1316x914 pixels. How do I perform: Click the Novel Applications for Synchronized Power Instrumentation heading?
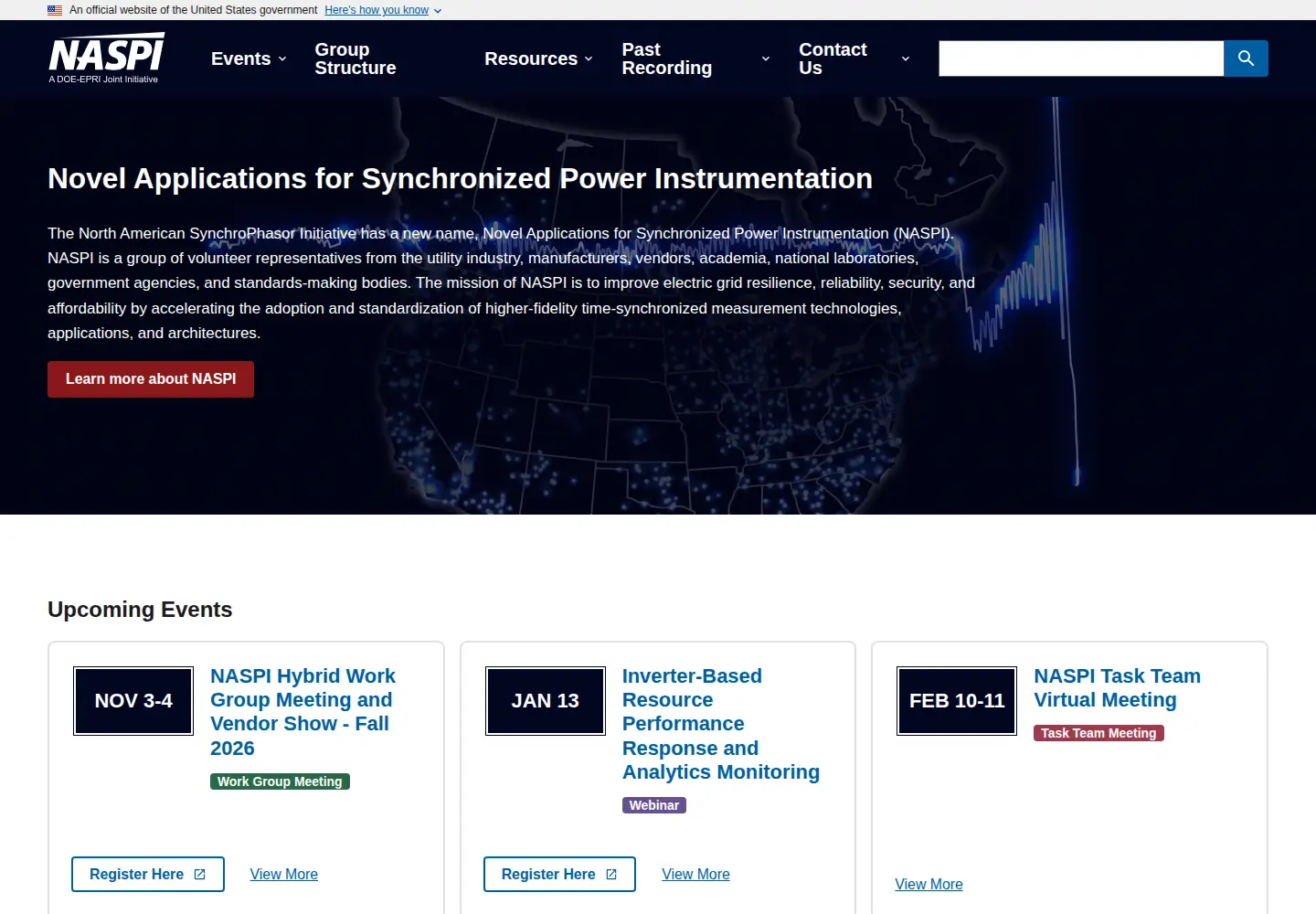[460, 179]
